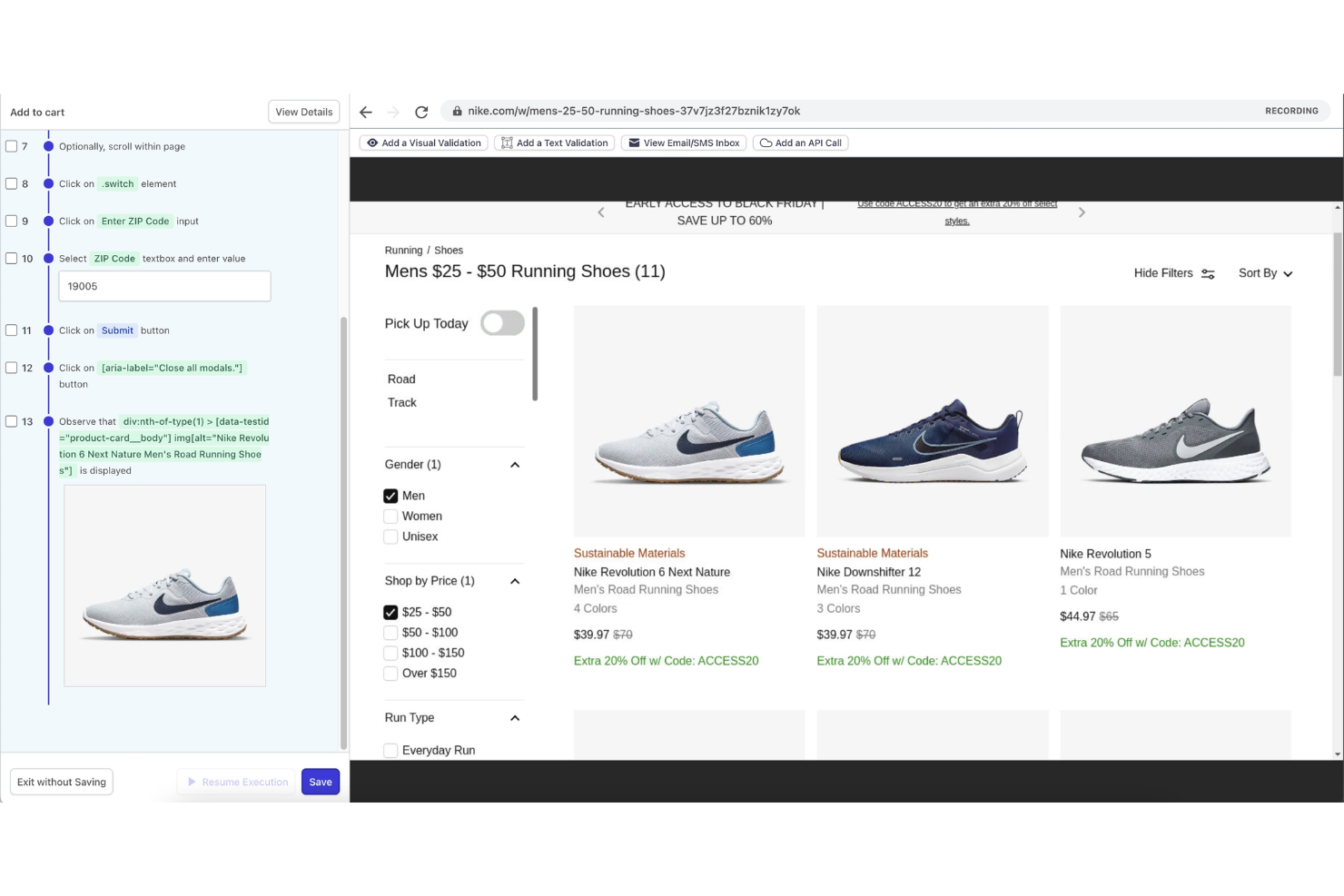Collapse the Run Type section

[x=515, y=718]
